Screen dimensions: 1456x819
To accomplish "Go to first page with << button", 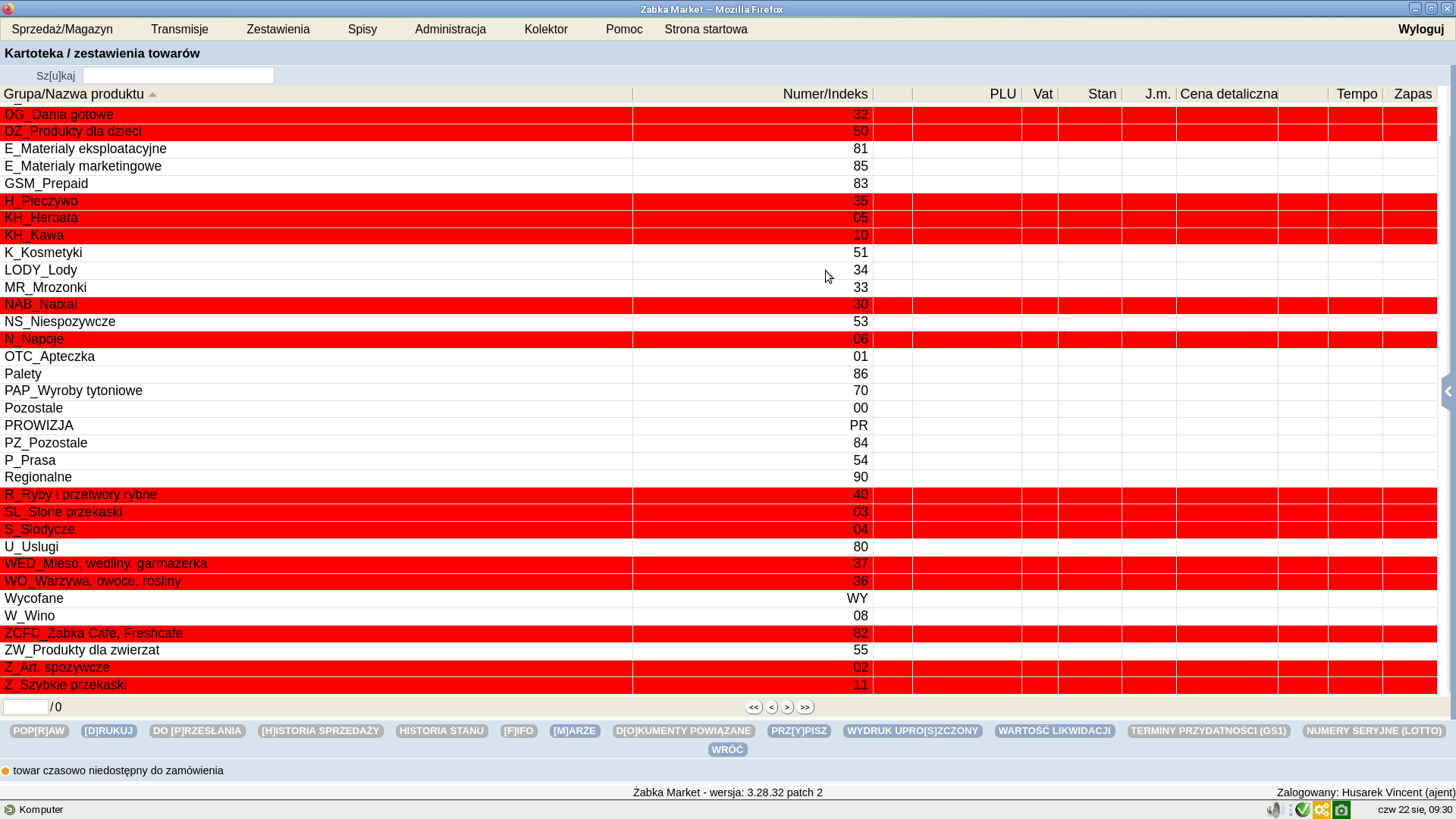I will click(x=754, y=708).
